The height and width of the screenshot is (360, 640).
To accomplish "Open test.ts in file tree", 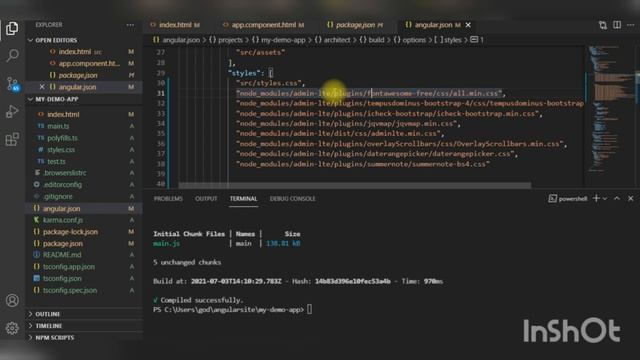I will point(84,162).
